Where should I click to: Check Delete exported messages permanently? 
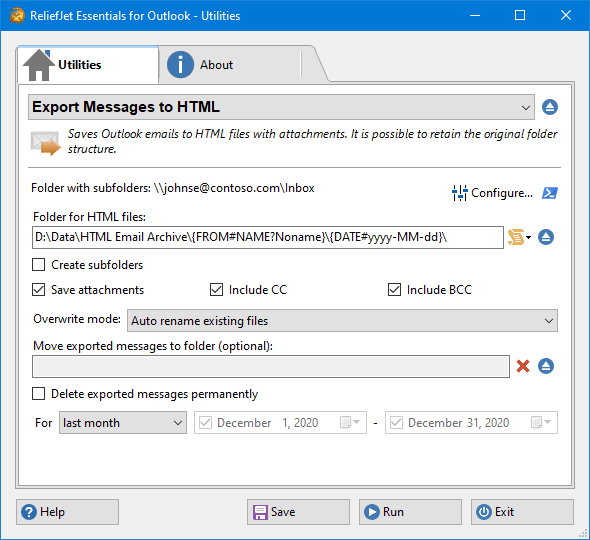(38, 394)
